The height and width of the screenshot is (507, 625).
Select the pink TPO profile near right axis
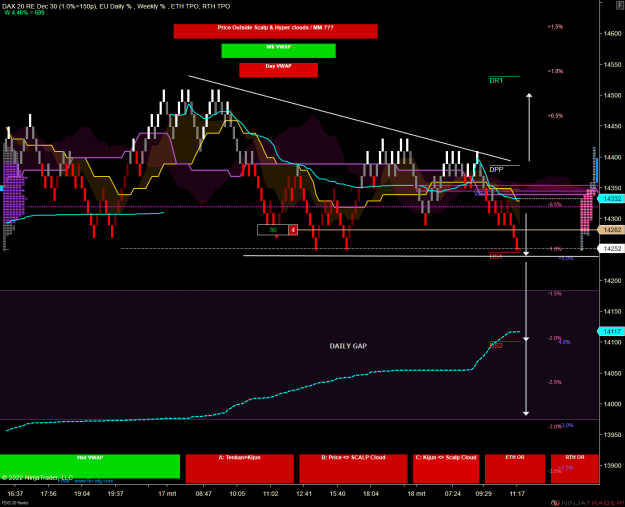coord(586,212)
